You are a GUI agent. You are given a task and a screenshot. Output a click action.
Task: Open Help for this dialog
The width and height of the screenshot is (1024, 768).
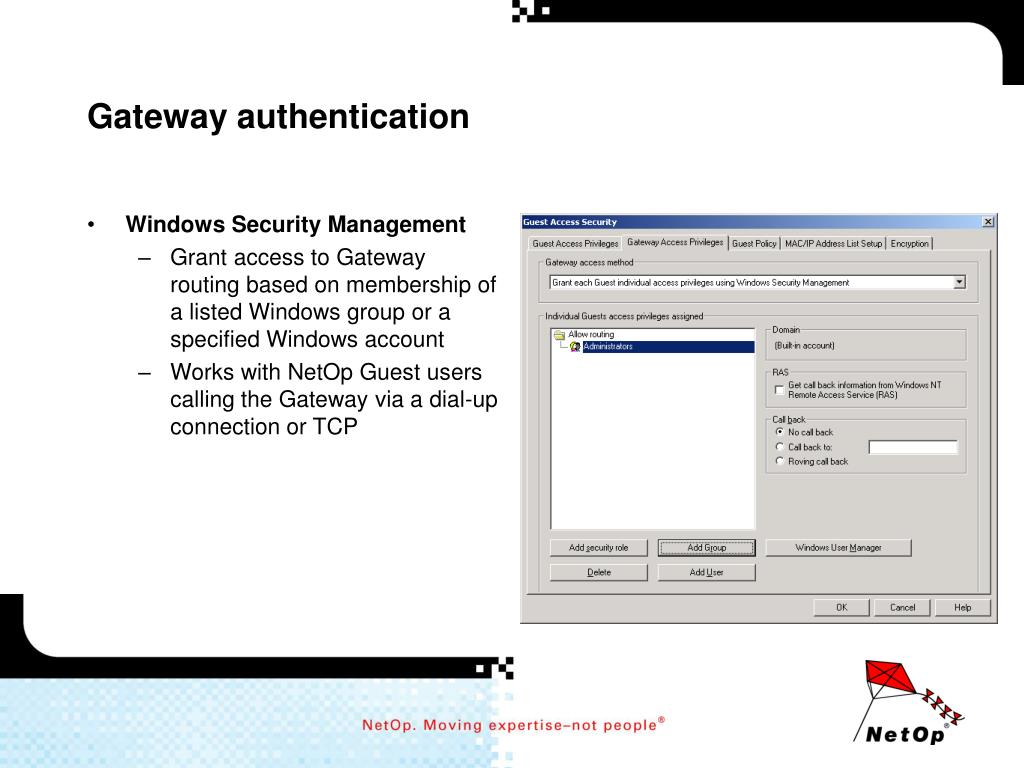(x=963, y=608)
